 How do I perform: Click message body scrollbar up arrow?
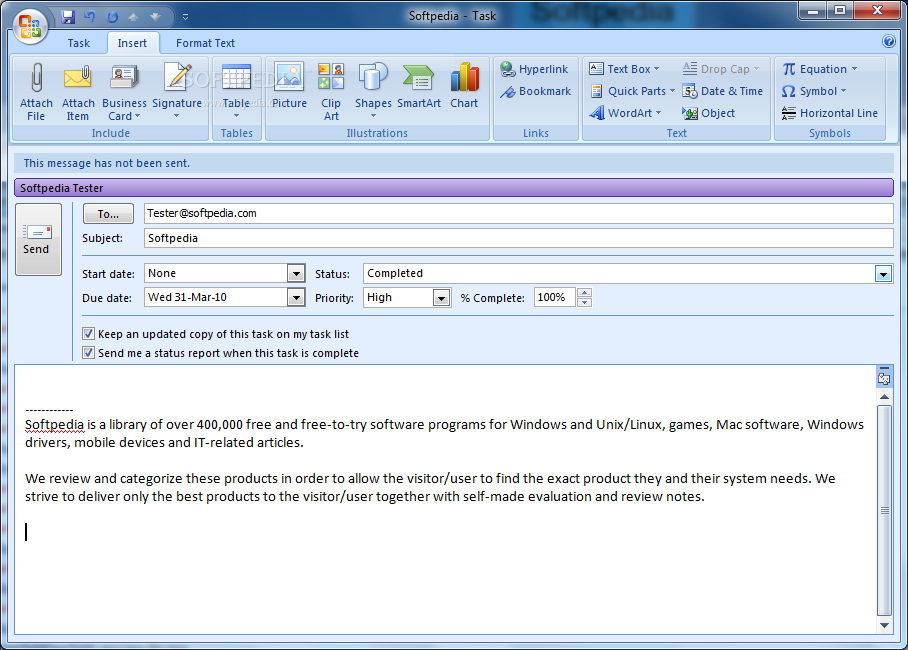[x=884, y=397]
